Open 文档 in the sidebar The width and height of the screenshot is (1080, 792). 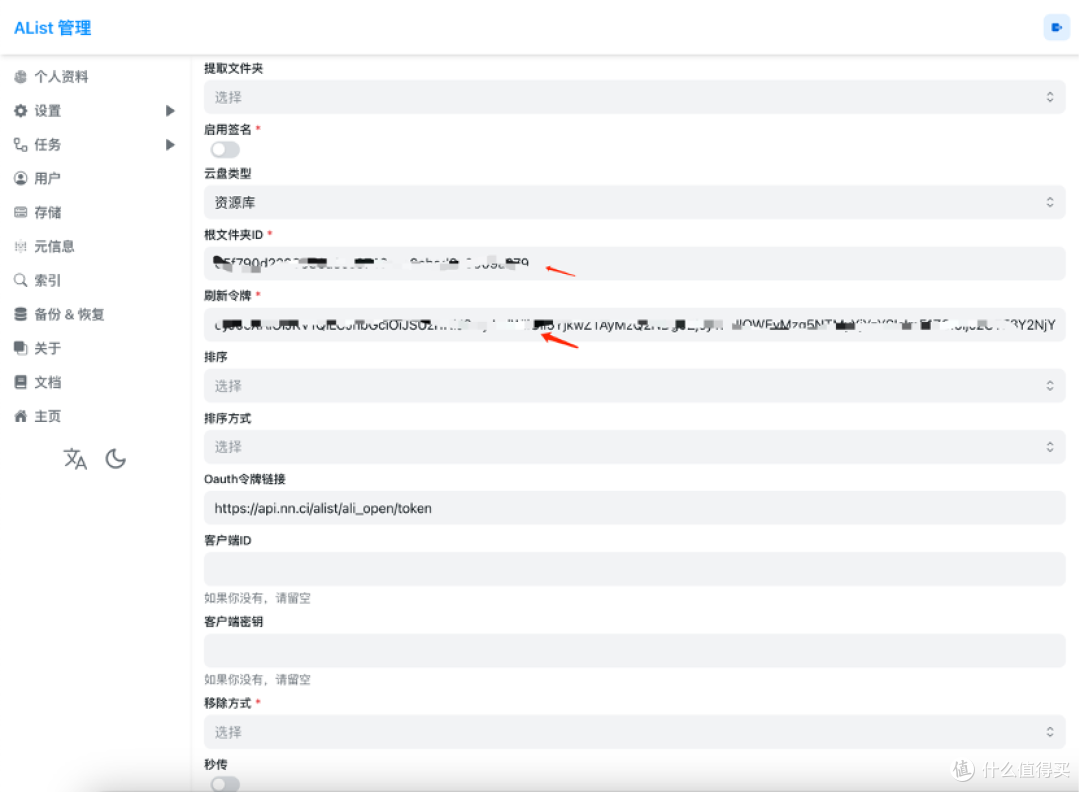[x=48, y=382]
